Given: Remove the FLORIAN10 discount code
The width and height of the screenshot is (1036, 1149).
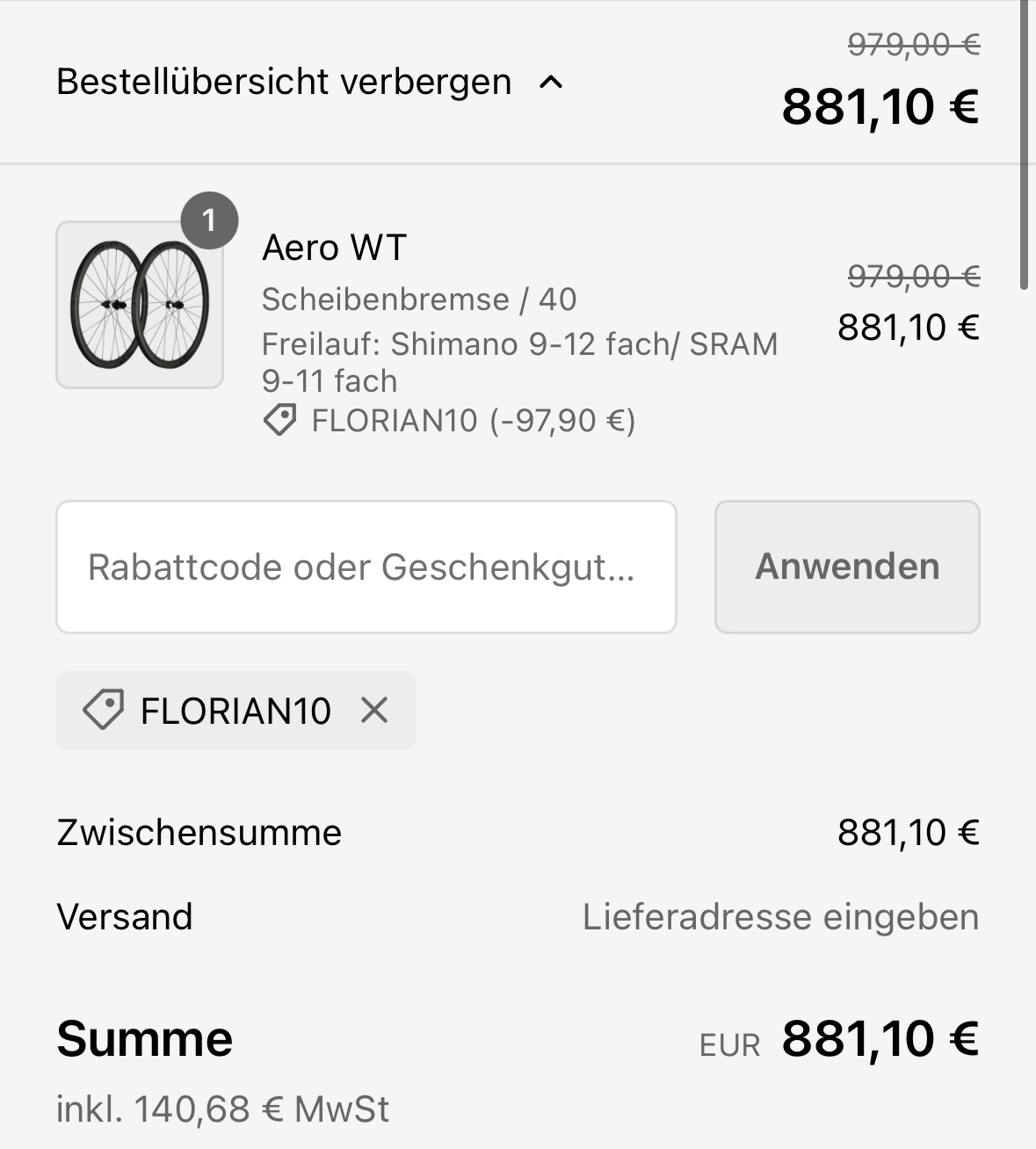Looking at the screenshot, I should (374, 710).
